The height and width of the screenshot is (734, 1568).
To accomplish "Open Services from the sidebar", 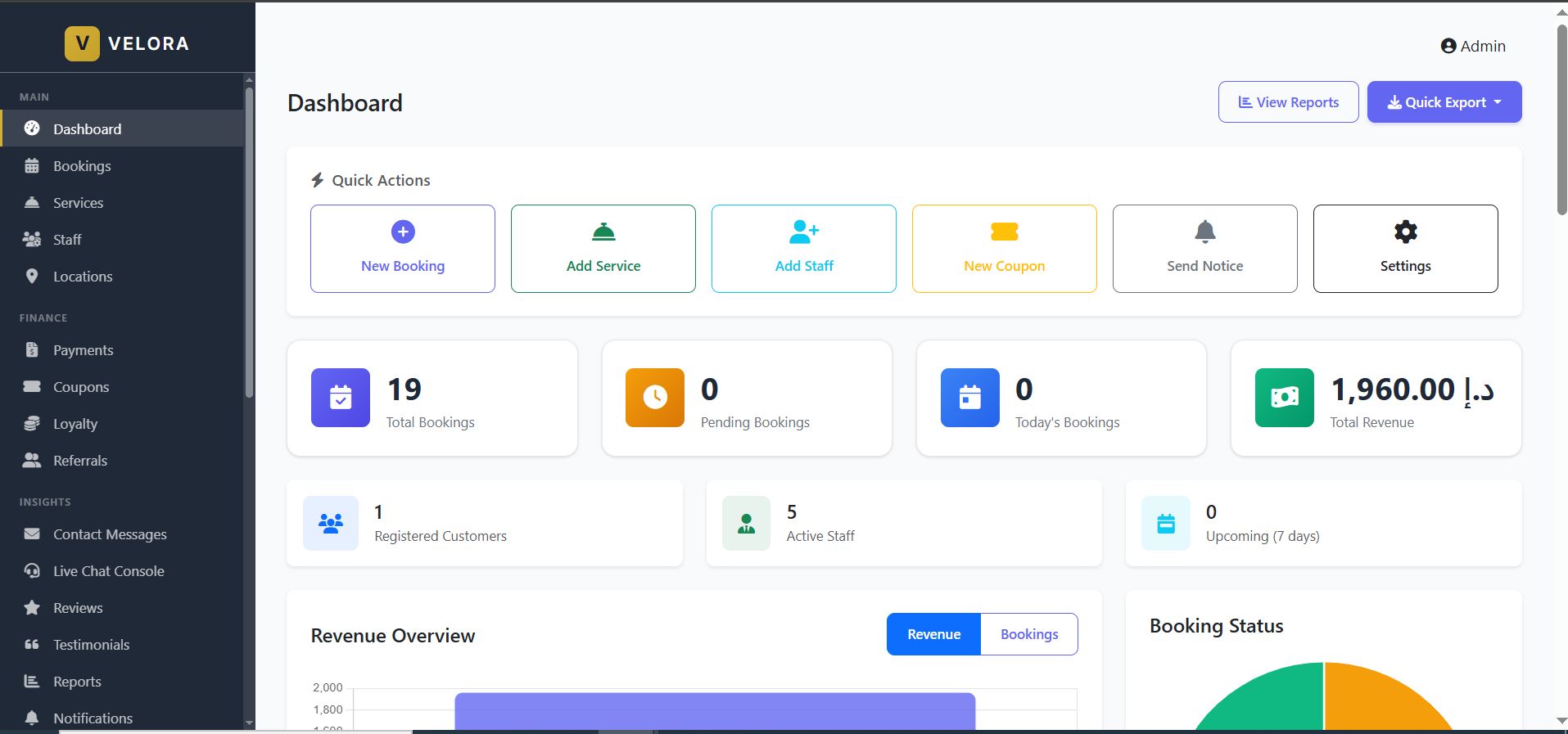I will [x=122, y=202].
